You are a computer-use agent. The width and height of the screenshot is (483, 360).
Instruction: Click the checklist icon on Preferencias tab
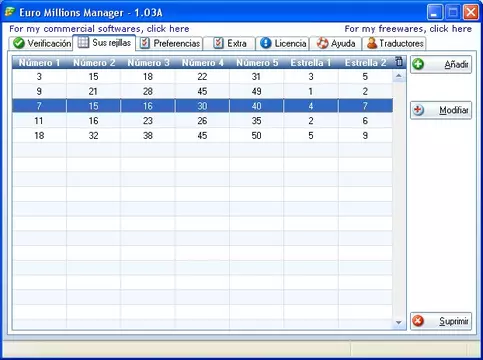(145, 43)
